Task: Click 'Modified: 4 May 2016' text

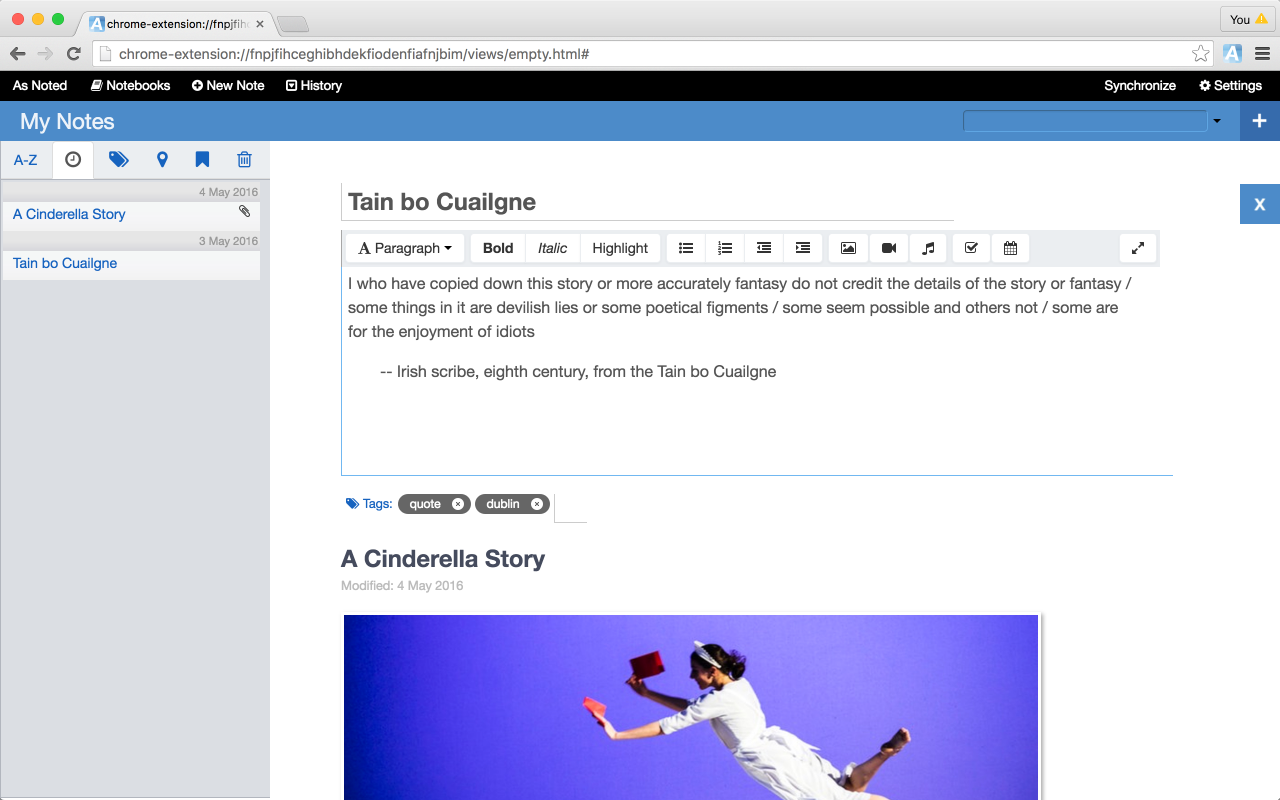Action: [402, 586]
